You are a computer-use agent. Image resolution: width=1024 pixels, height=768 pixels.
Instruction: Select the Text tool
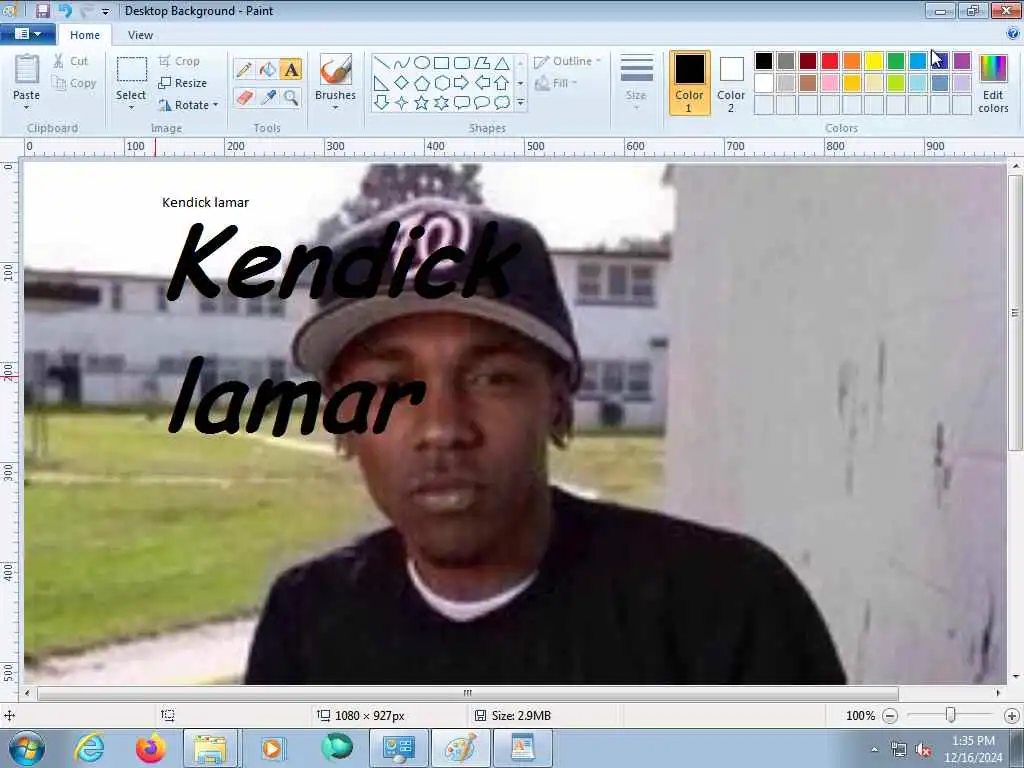tap(291, 69)
